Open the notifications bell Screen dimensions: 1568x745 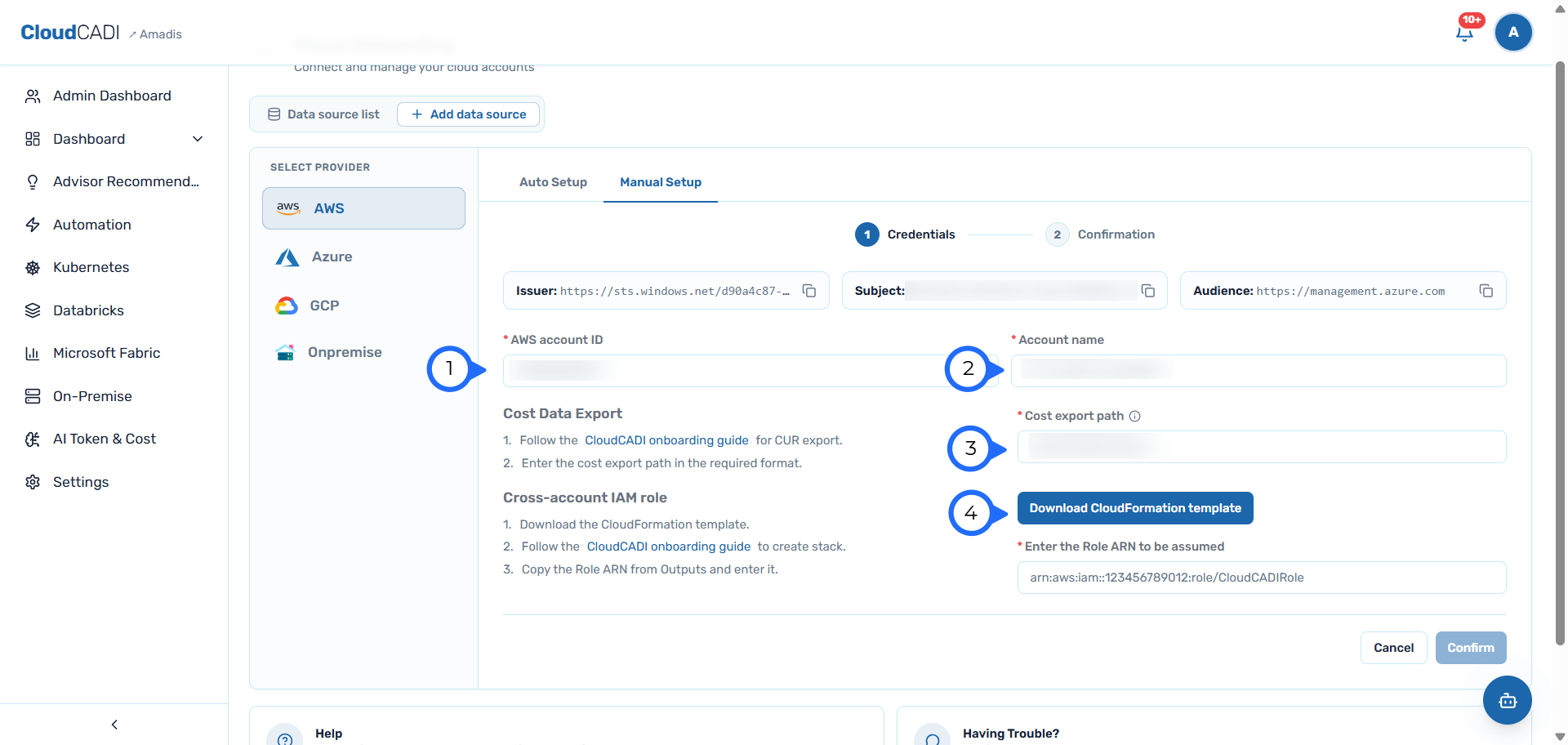tap(1465, 33)
